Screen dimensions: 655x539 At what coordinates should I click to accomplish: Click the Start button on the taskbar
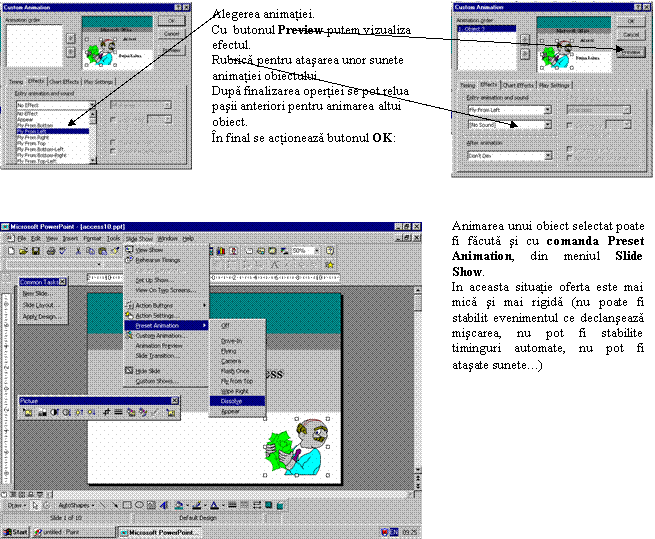pos(20,530)
